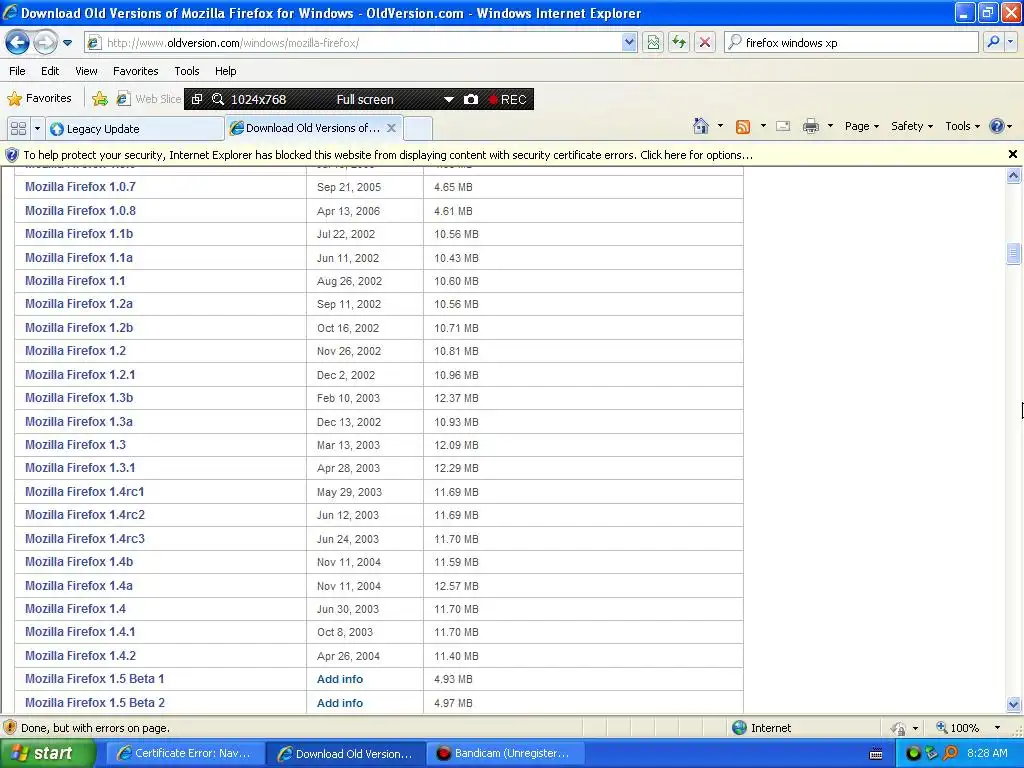Open a new blank tab
Viewport: 1024px width, 768px height.
418,128
